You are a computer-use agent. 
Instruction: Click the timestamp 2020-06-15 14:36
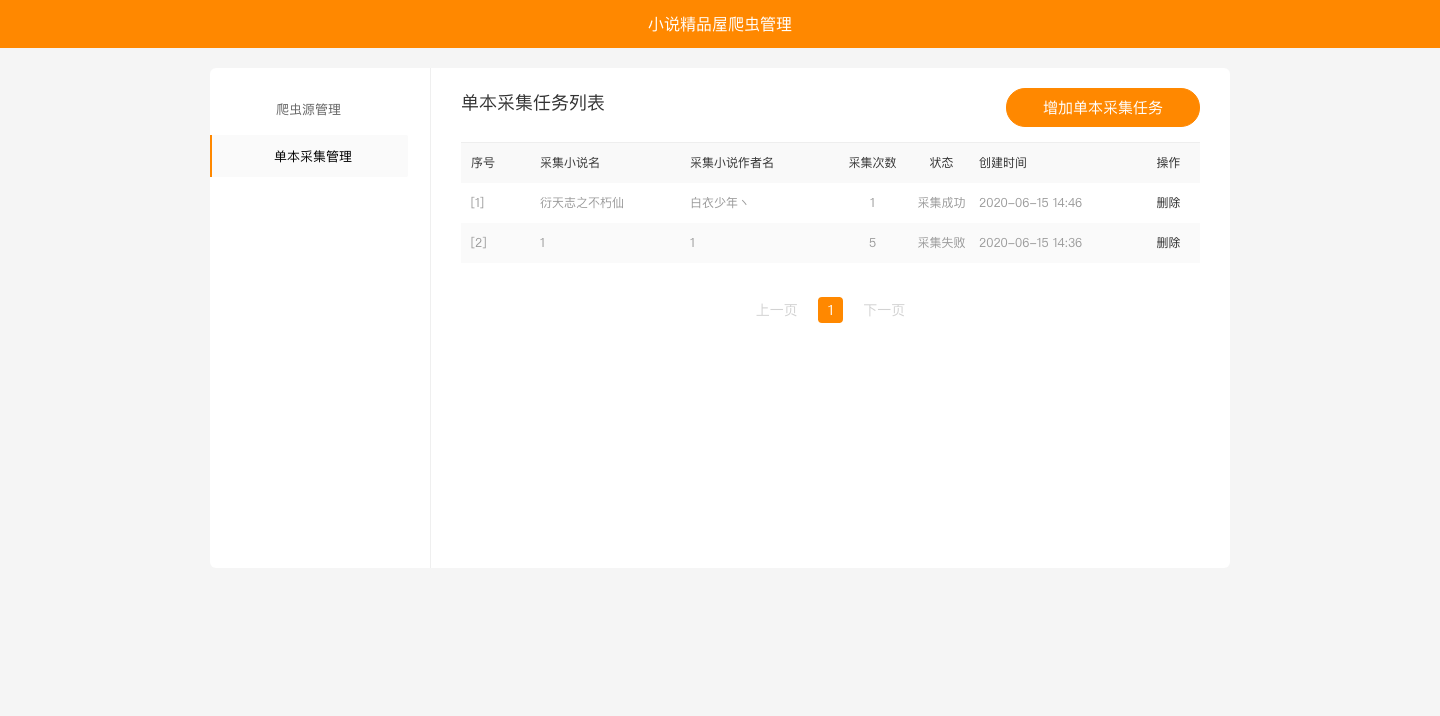click(x=1030, y=242)
